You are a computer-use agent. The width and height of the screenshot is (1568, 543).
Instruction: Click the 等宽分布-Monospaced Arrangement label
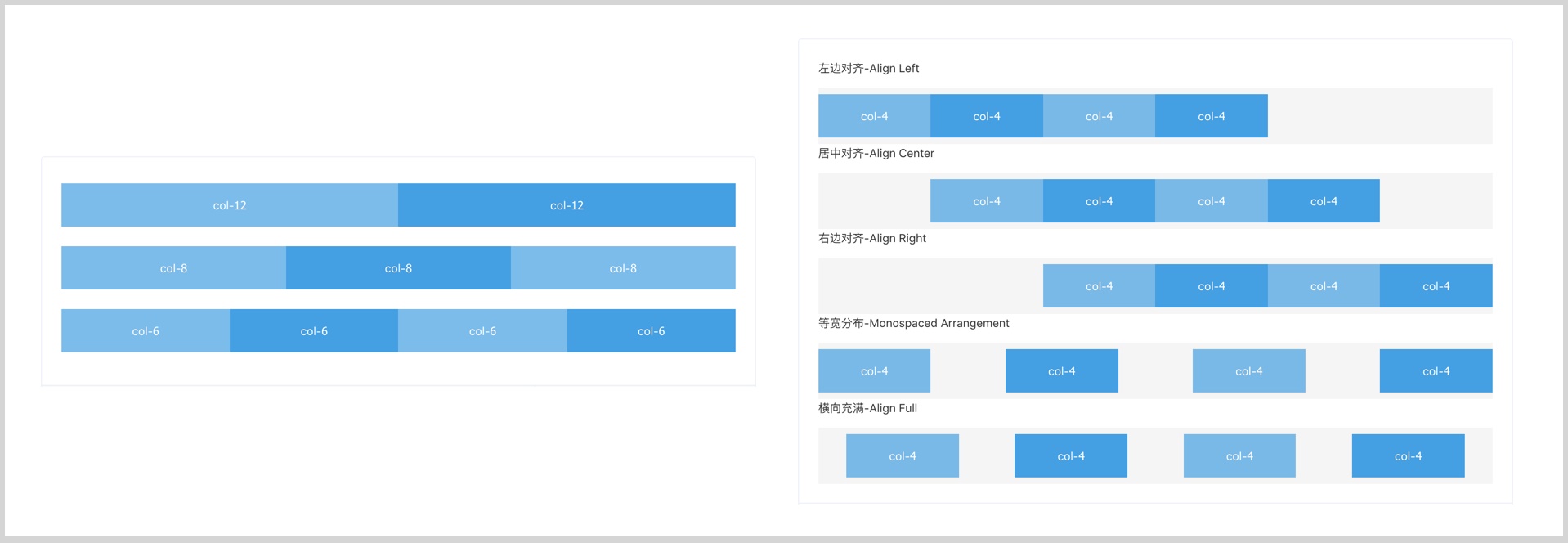(x=913, y=323)
